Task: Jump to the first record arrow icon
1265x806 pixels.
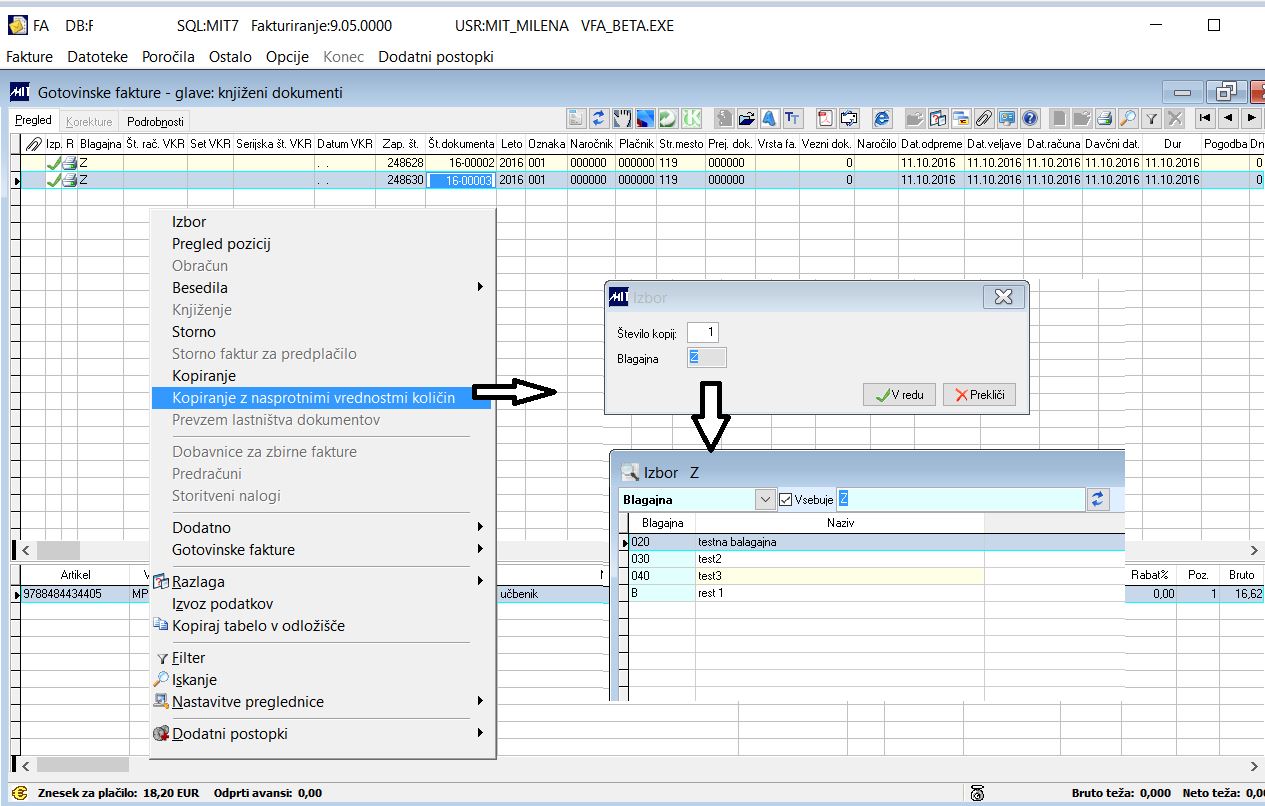Action: (1205, 118)
